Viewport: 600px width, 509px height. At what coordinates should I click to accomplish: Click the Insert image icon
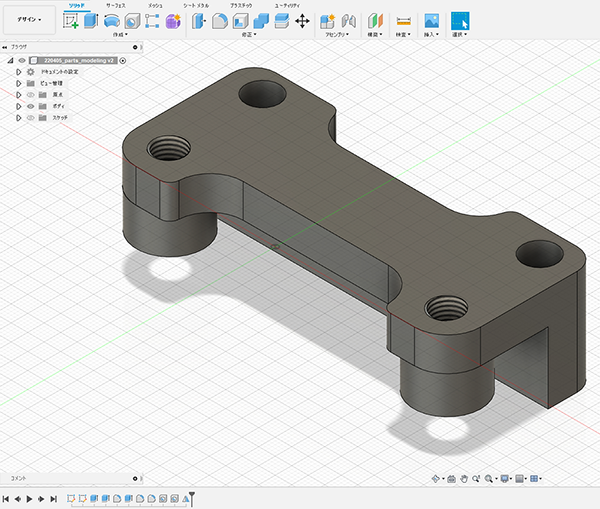coord(431,20)
